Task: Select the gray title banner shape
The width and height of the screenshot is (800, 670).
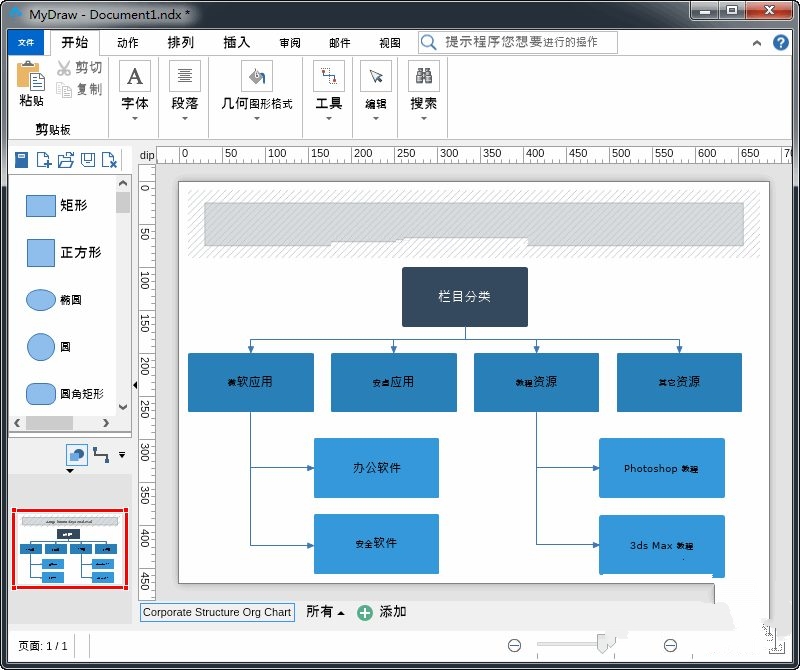Action: [473, 224]
